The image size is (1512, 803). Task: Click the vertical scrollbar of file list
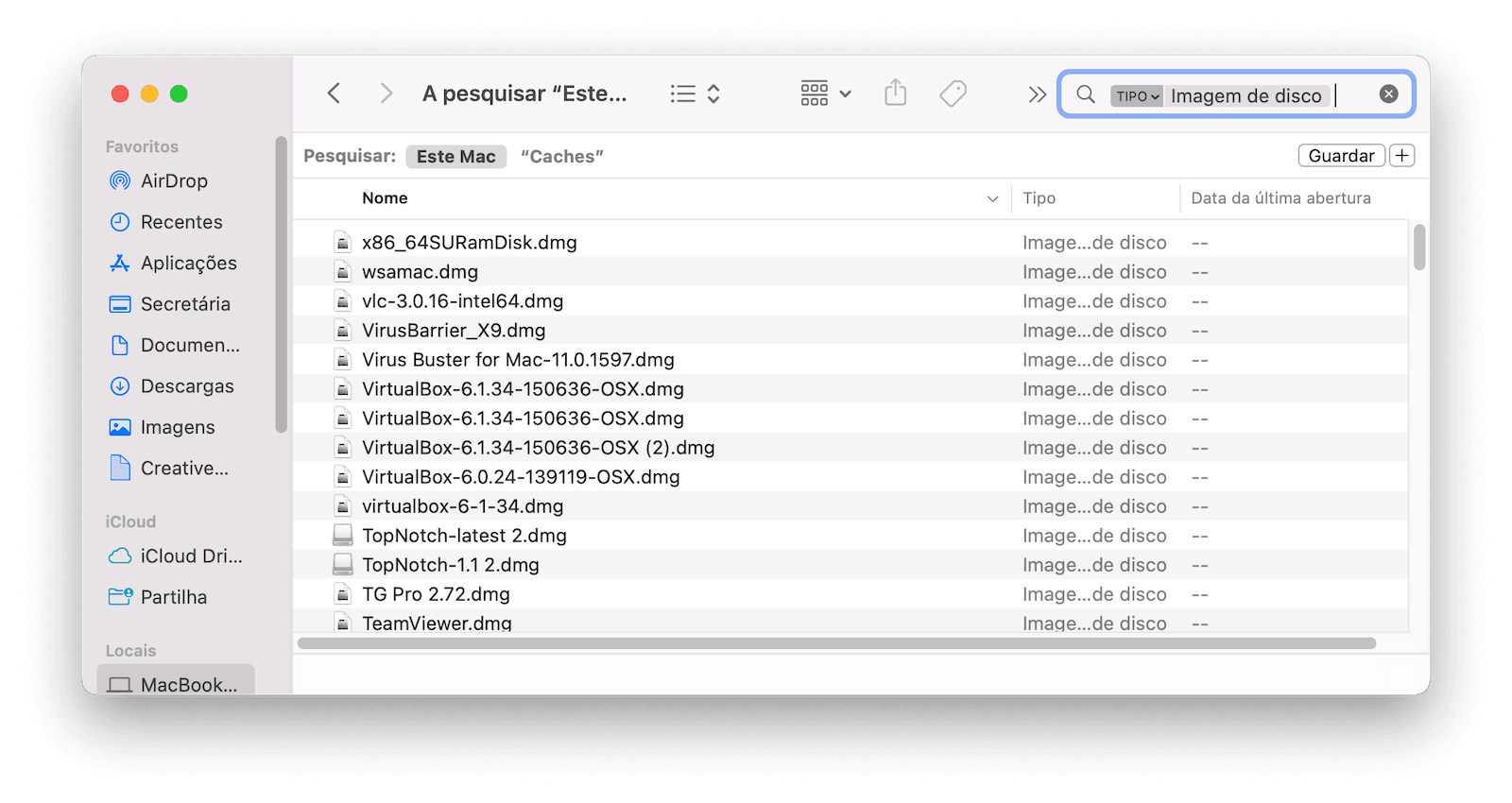[1419, 248]
